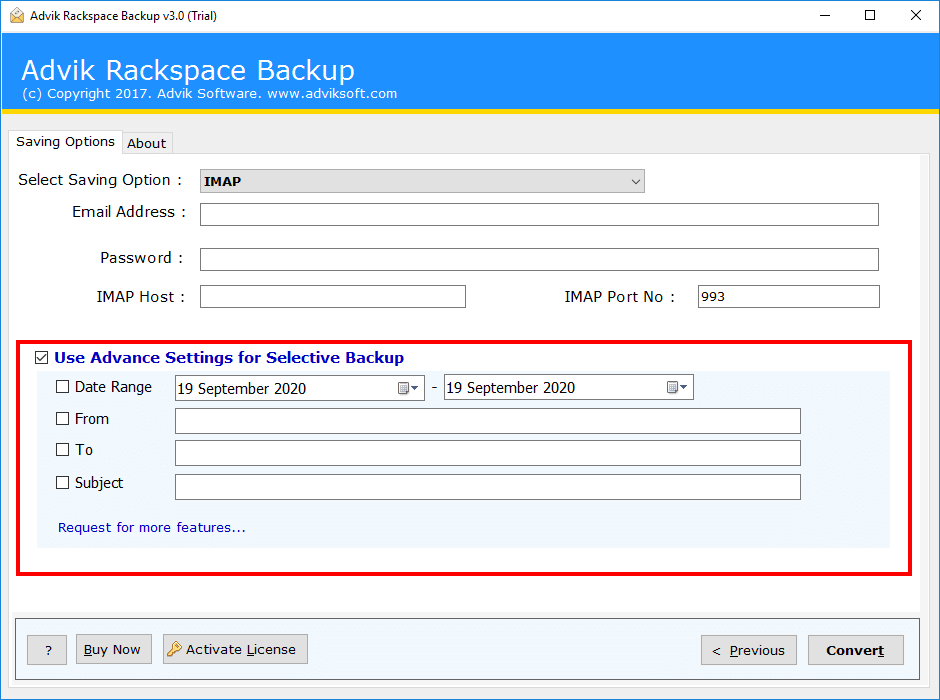Click the IMAP Port No field showing 993
The image size is (940, 700).
[x=788, y=297]
